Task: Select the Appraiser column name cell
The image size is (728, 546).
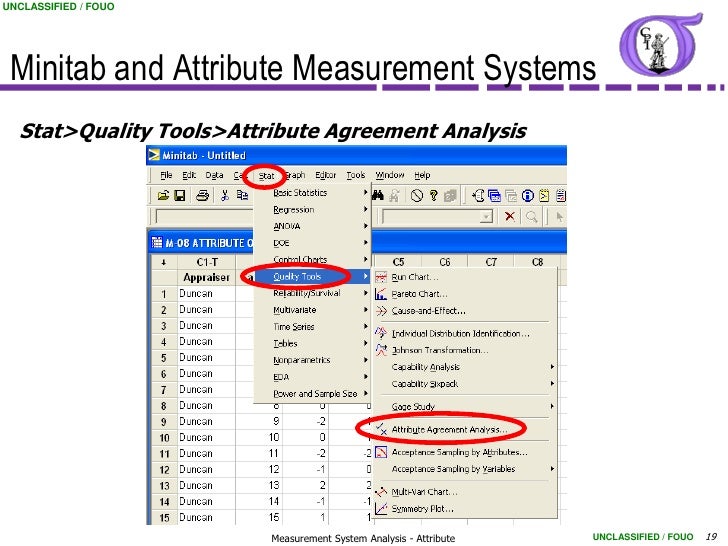Action: pos(207,277)
